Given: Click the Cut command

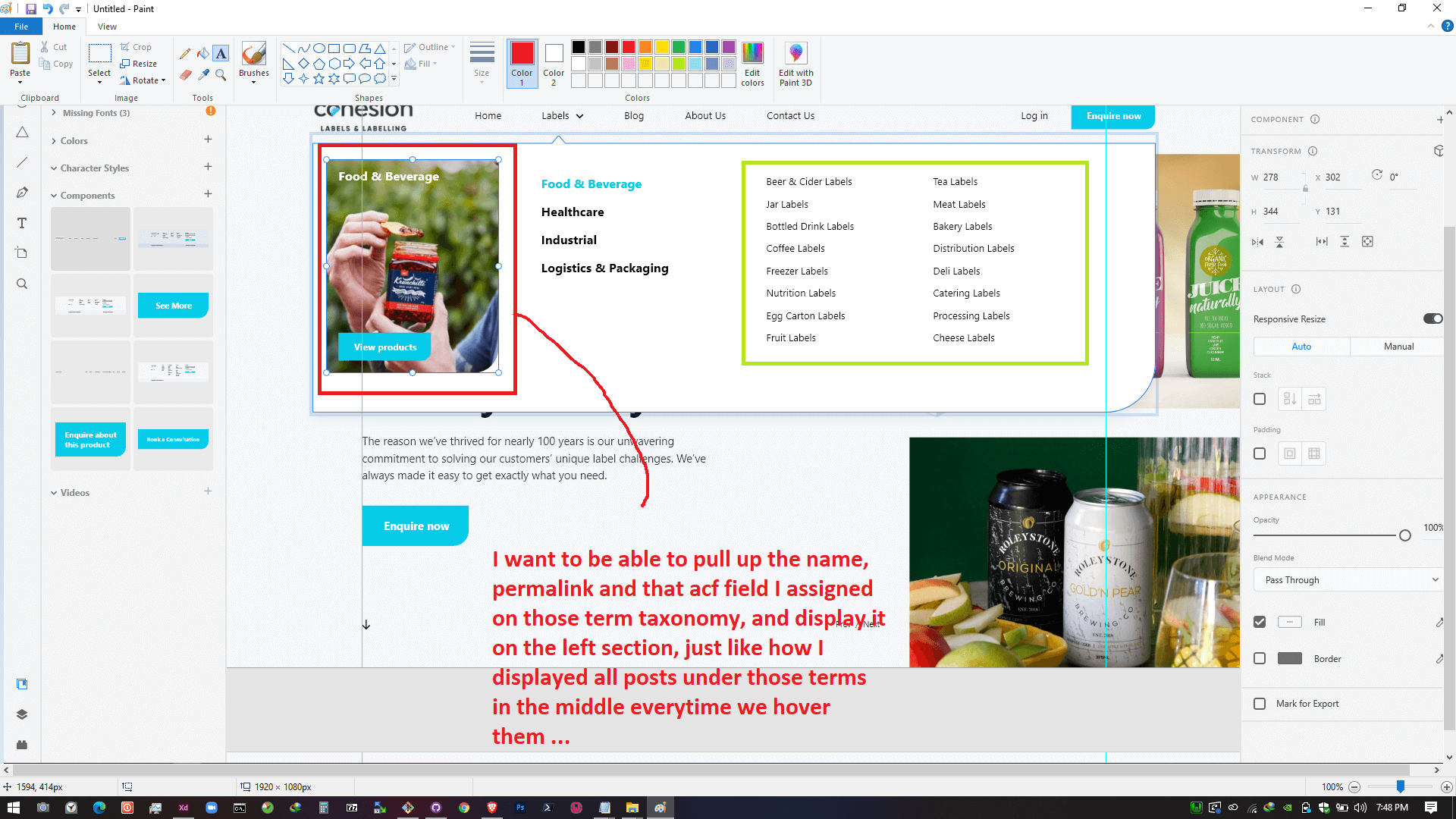Looking at the screenshot, I should click(x=54, y=47).
